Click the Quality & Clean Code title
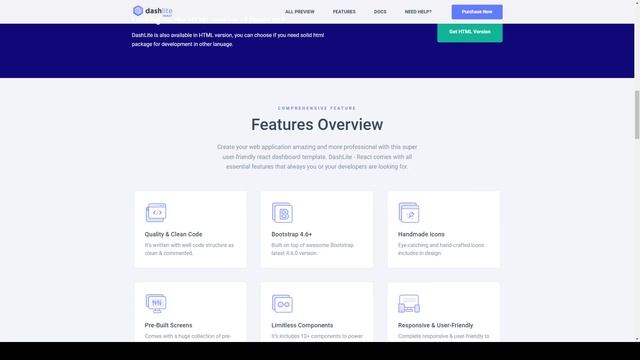 point(173,234)
